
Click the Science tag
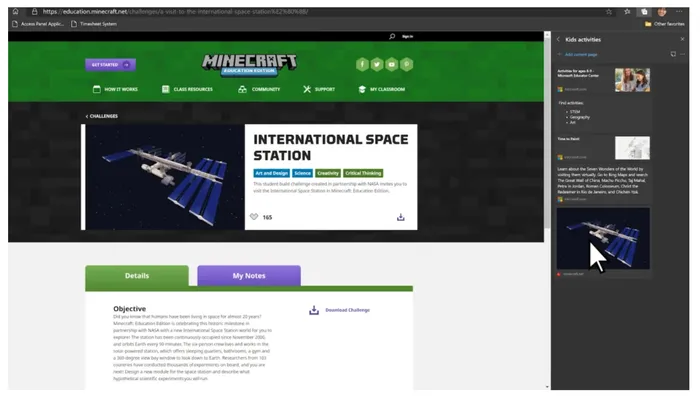(302, 173)
